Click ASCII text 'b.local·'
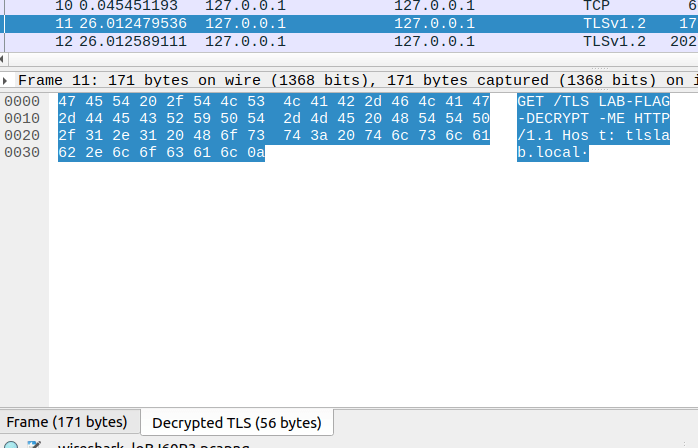698x448 pixels. [553, 152]
